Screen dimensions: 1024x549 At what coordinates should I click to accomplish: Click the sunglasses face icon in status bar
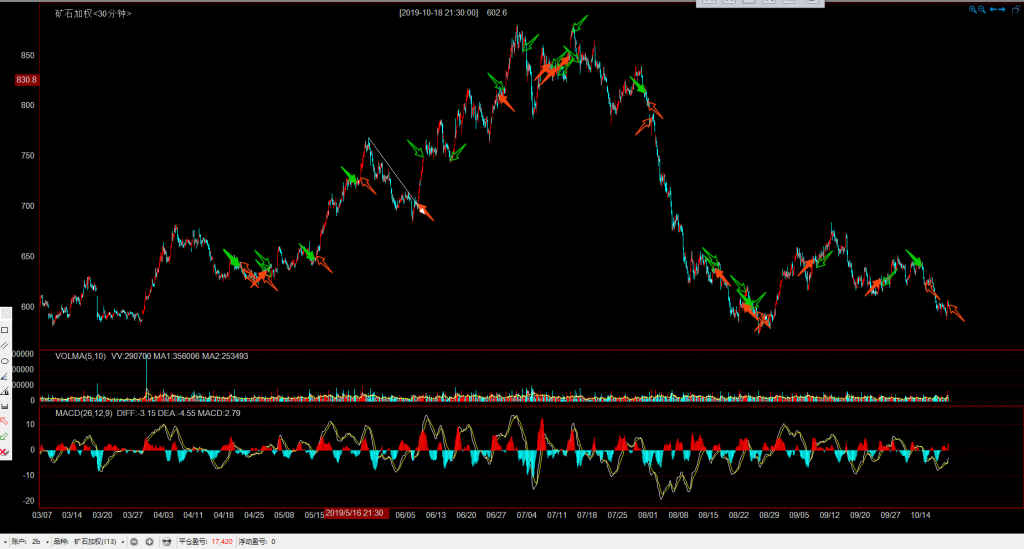tap(167, 541)
